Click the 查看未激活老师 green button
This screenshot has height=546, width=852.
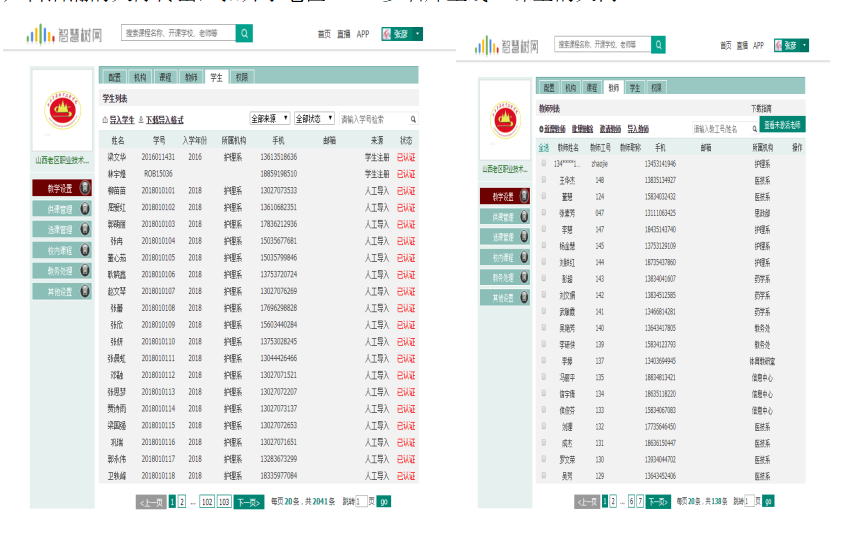tap(783, 125)
